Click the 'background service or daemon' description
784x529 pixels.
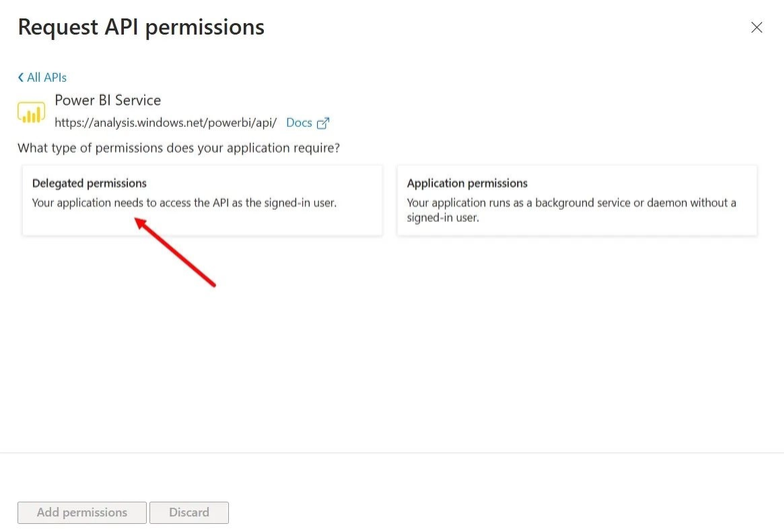(572, 210)
